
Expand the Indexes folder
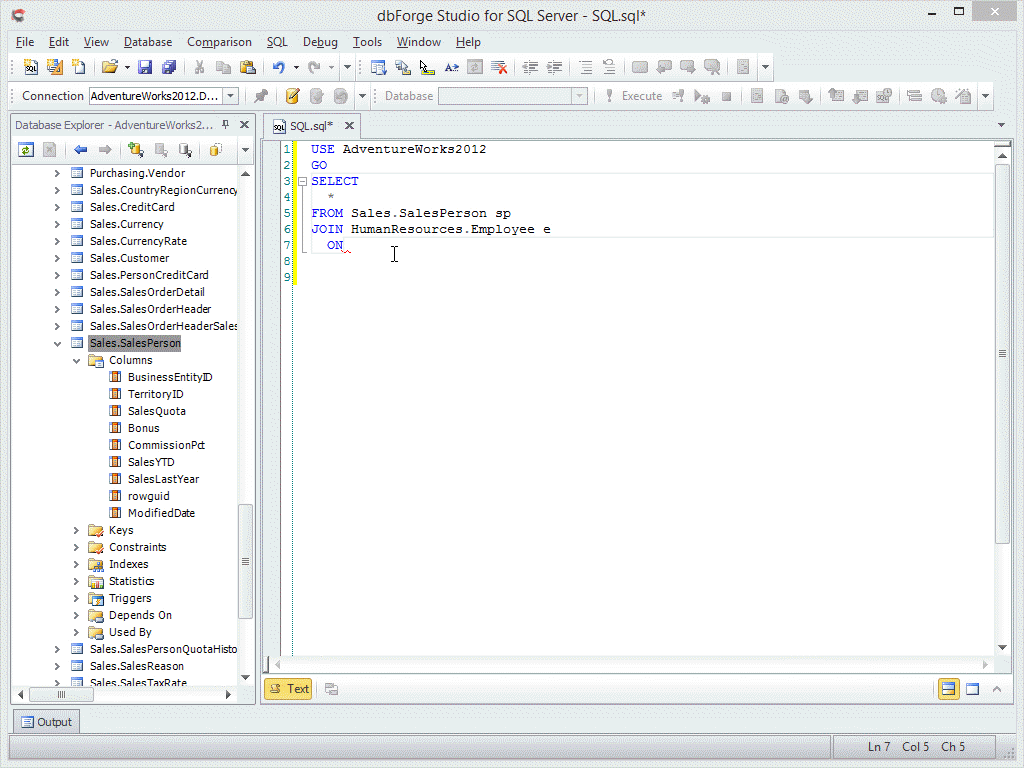76,564
